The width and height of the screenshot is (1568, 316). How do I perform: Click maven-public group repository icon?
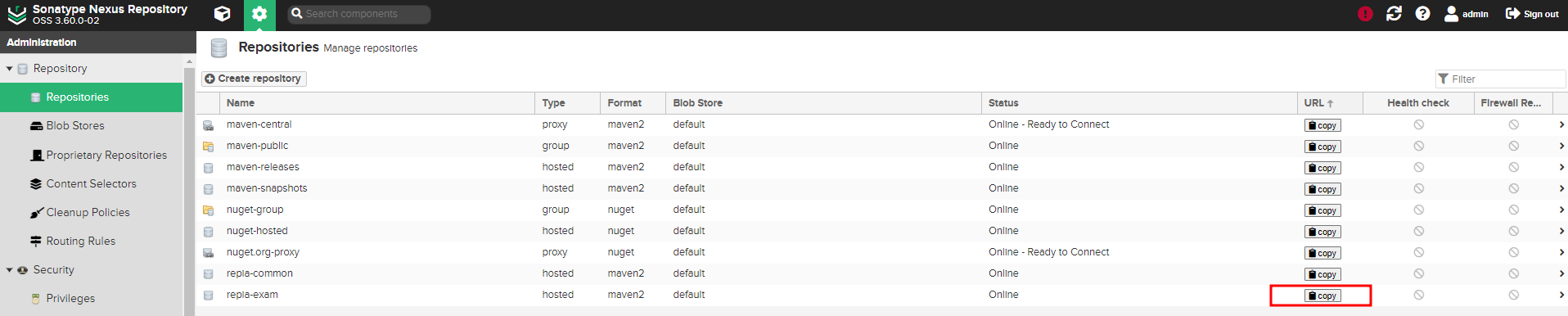(x=208, y=147)
